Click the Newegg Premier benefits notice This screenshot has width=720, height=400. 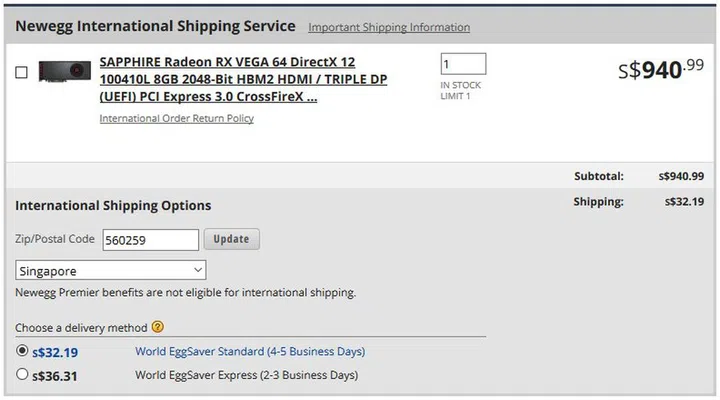pos(186,293)
